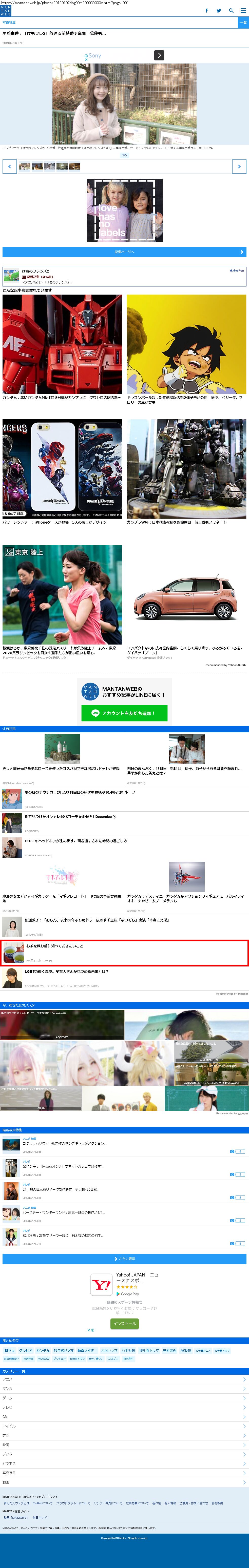This screenshot has width=249, height=1568.
Task: Click the Yahoo! JAPAN app icon
Action: (x=101, y=1285)
